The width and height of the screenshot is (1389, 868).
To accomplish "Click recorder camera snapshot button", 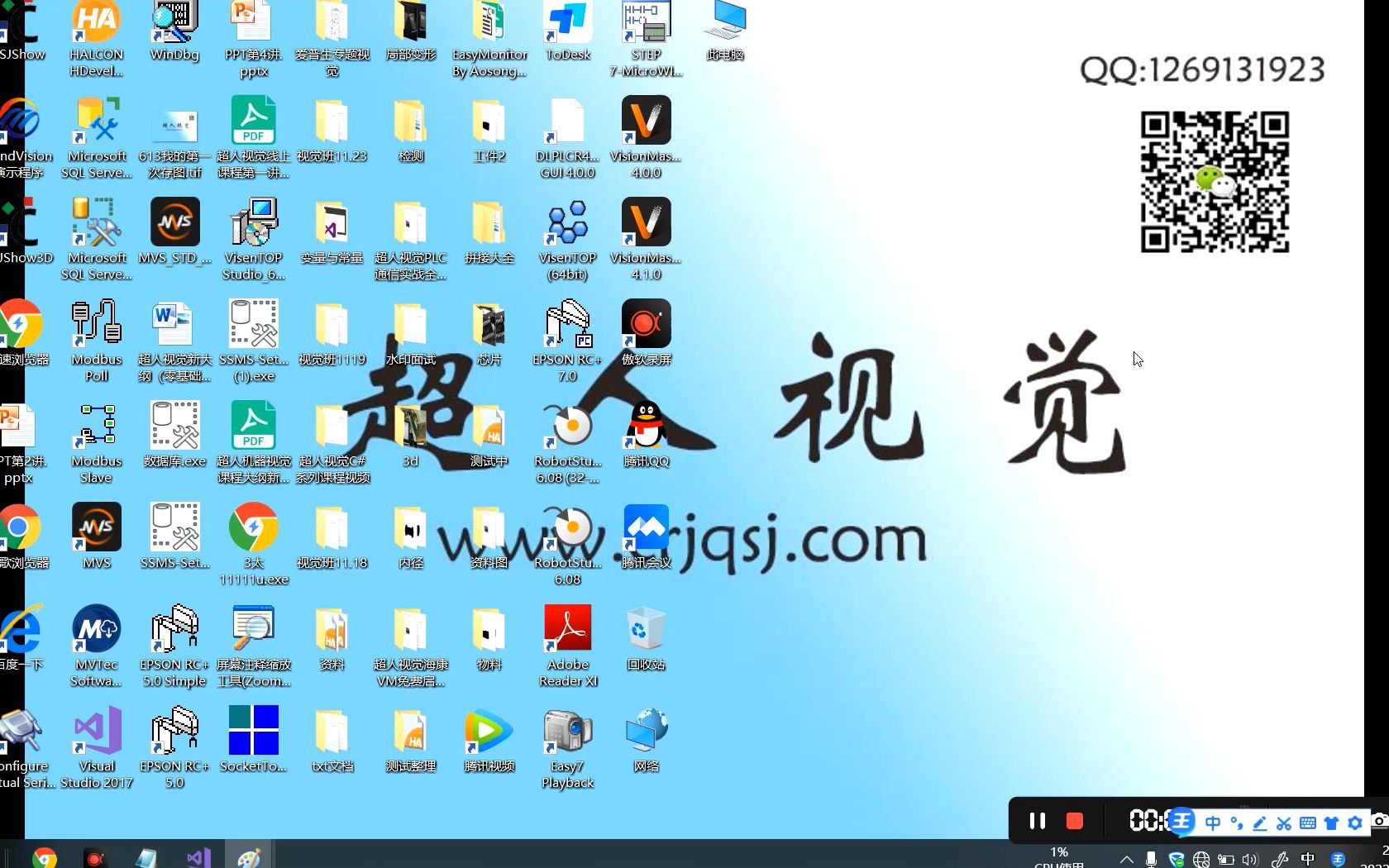I will pyautogui.click(x=1380, y=821).
